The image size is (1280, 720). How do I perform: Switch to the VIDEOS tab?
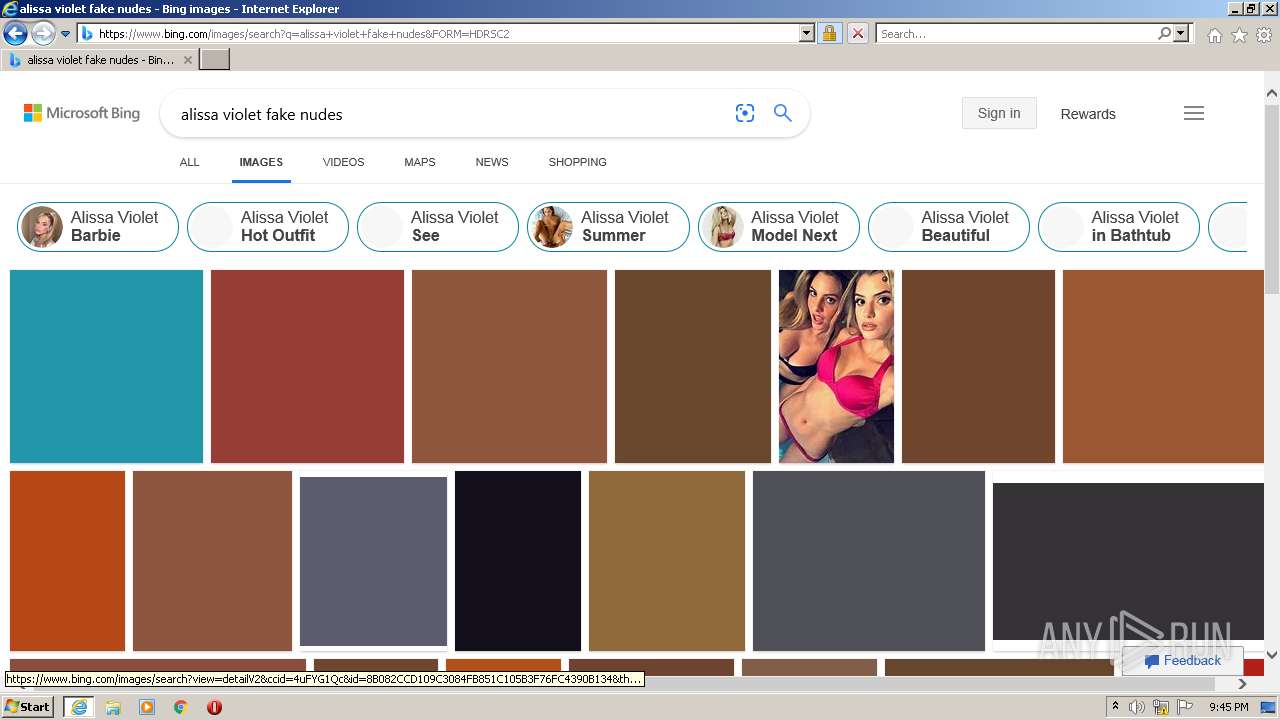pos(343,162)
